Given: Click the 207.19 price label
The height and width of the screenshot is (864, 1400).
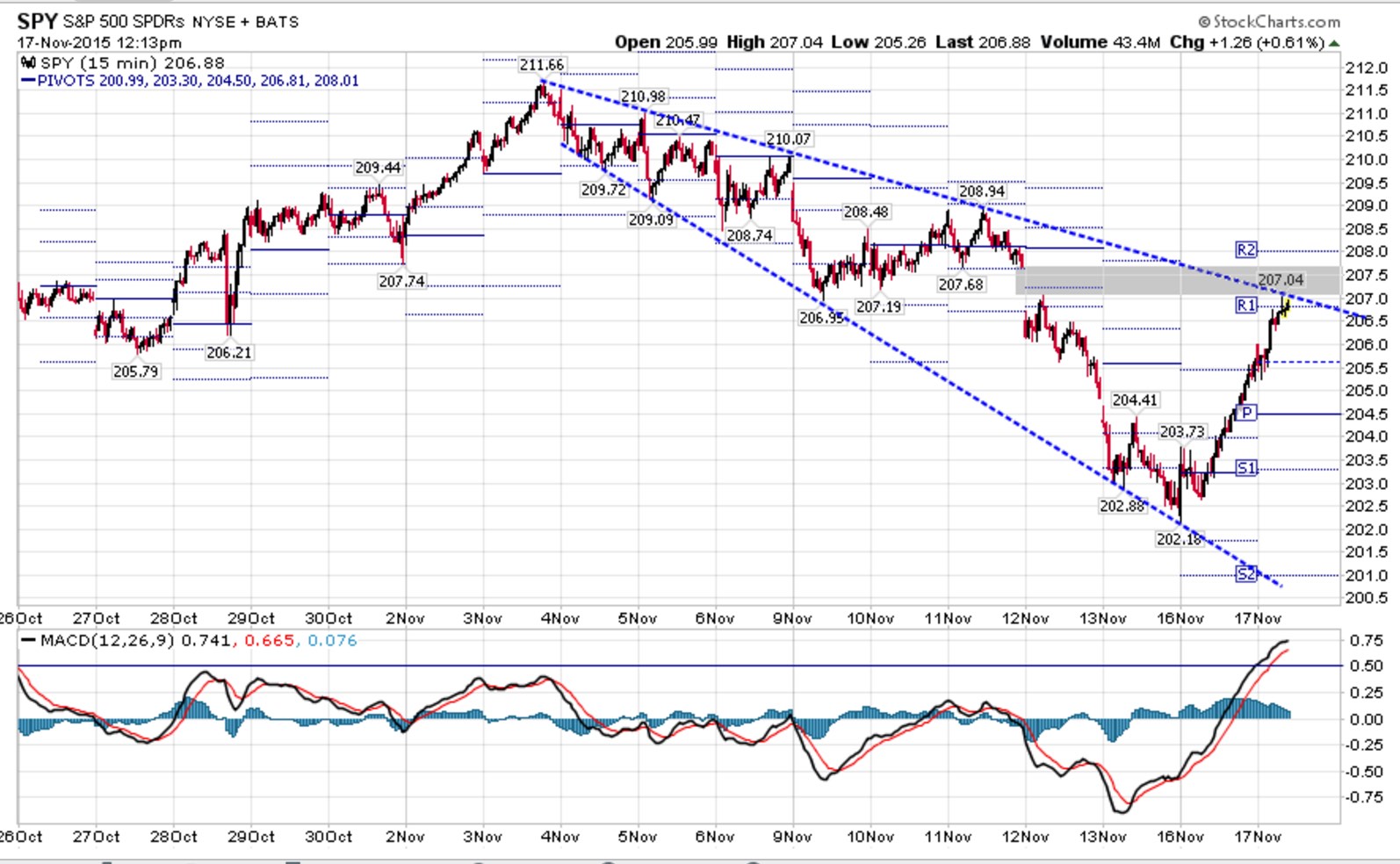Looking at the screenshot, I should [879, 306].
